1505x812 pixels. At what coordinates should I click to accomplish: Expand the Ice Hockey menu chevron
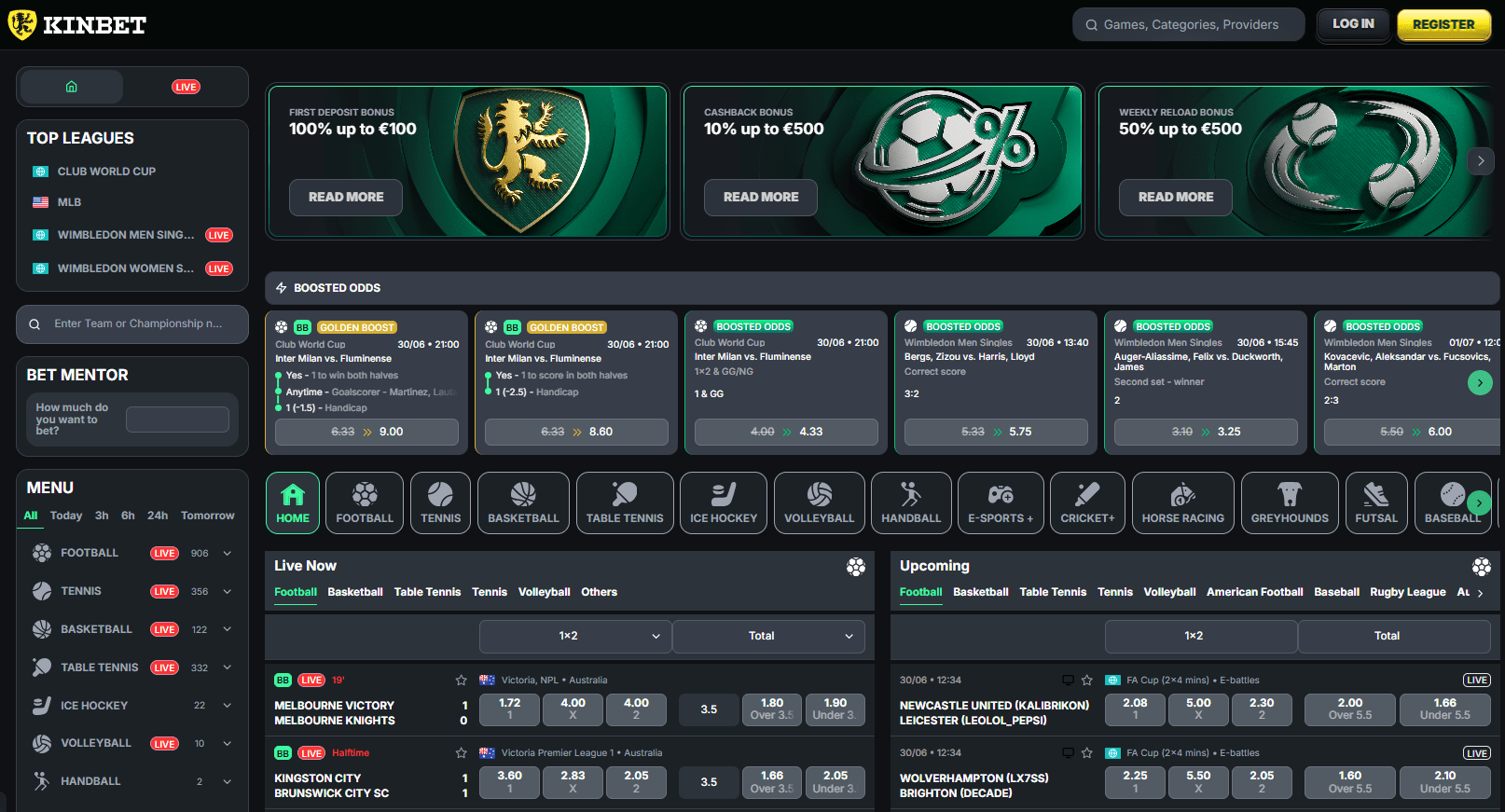(227, 706)
